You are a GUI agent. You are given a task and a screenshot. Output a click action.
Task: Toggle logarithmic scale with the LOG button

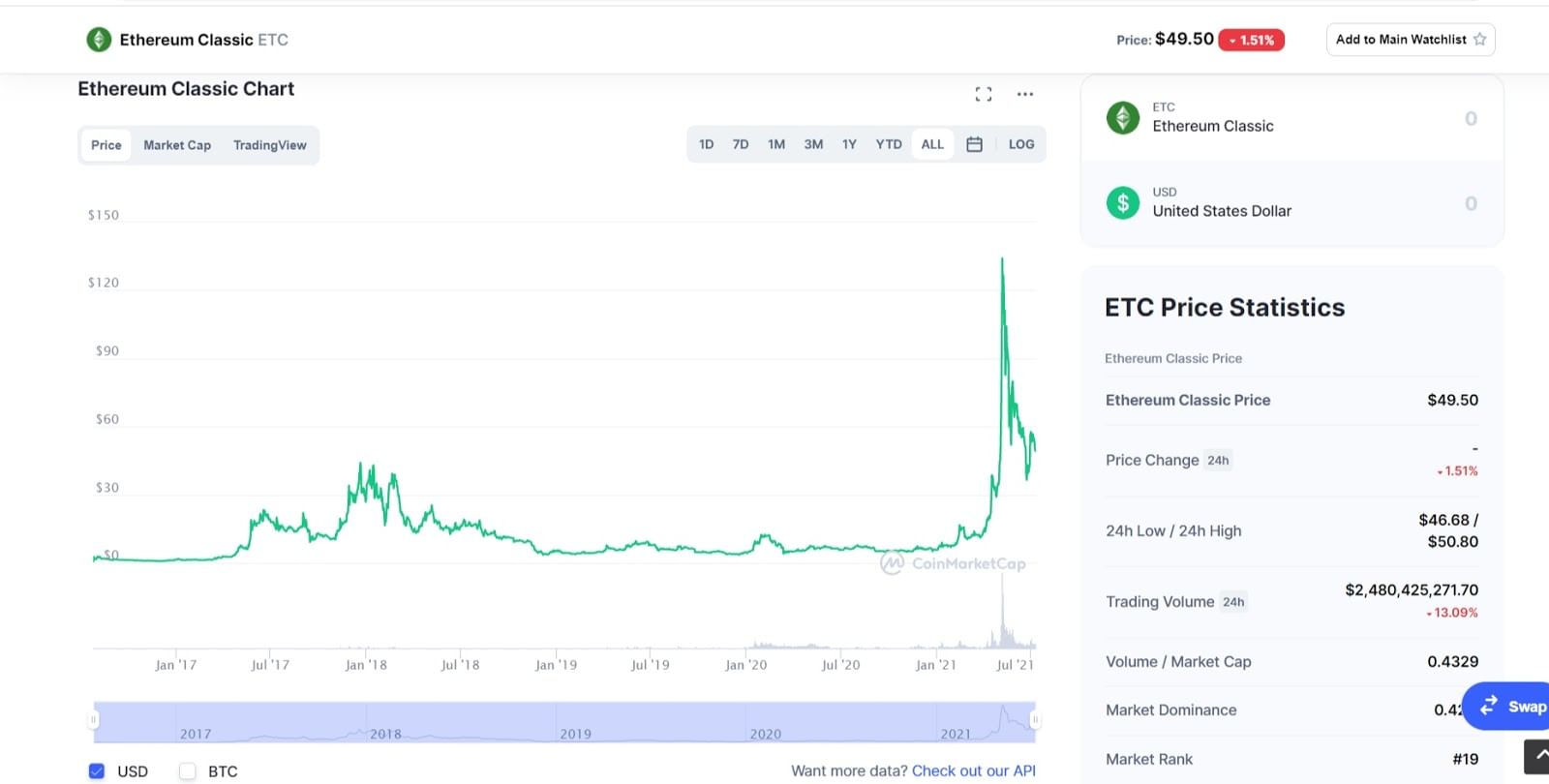pos(1020,143)
